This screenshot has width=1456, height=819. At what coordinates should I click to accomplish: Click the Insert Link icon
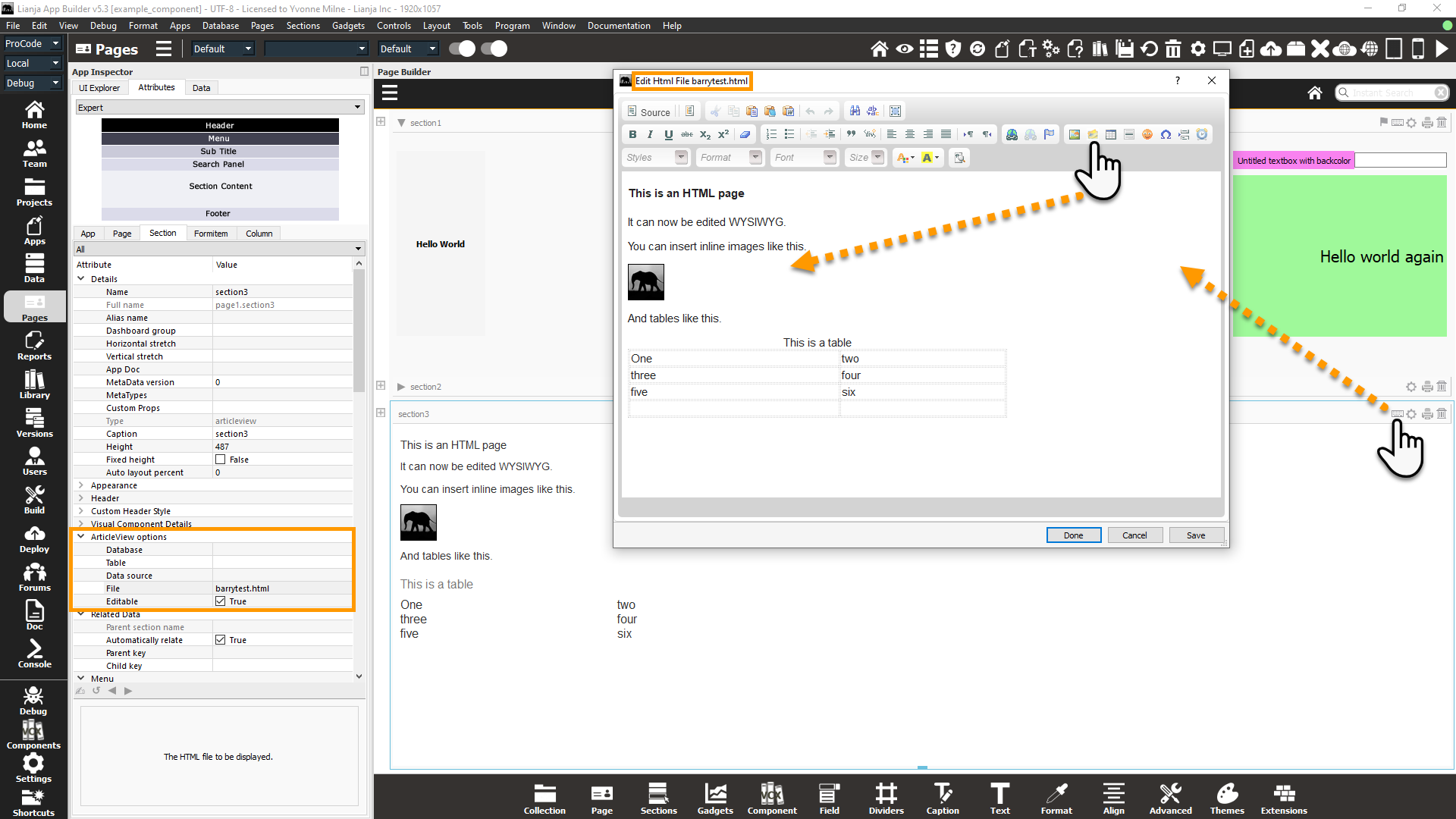(1012, 134)
